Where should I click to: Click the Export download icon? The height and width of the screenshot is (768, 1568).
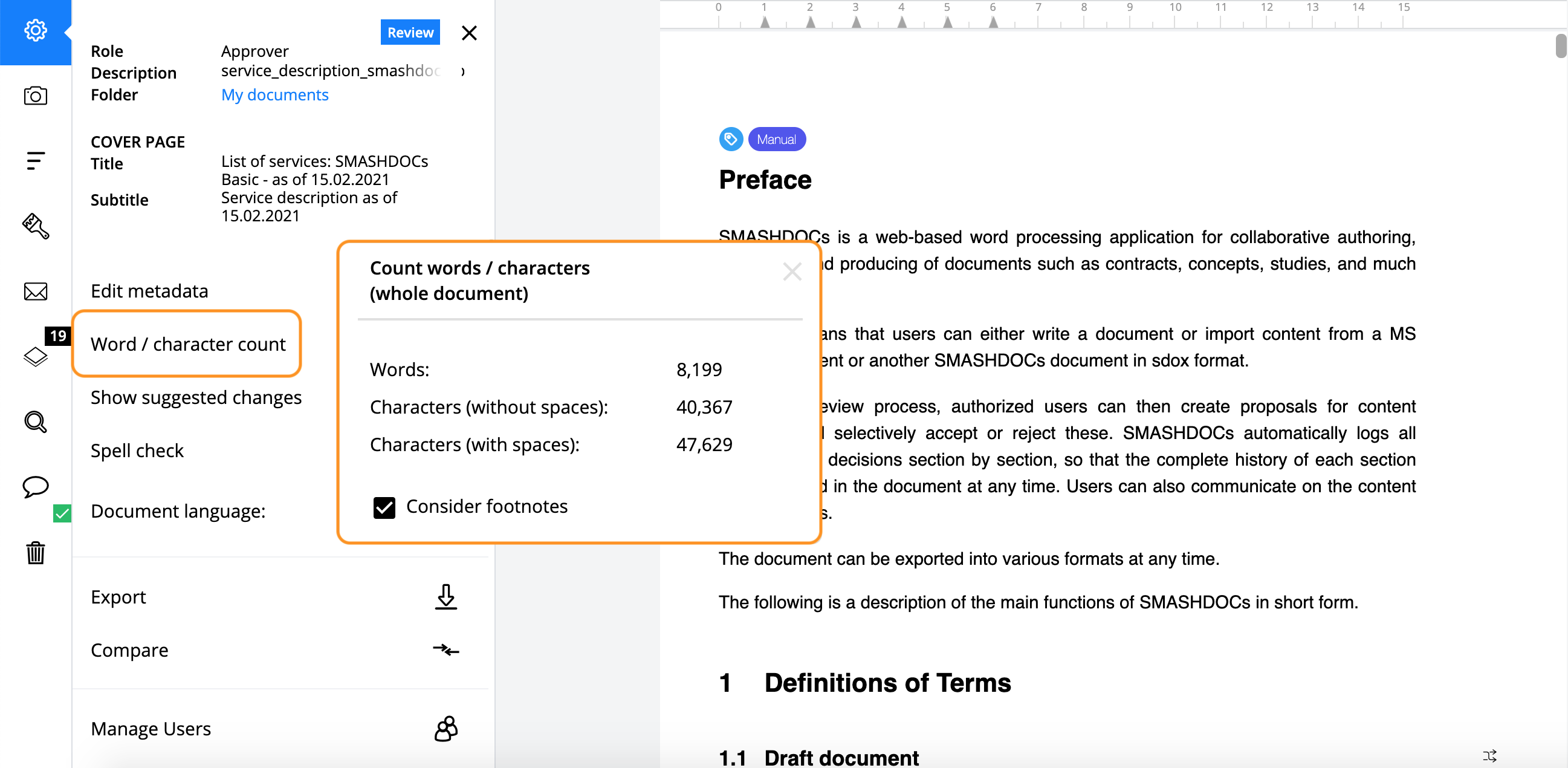point(446,597)
